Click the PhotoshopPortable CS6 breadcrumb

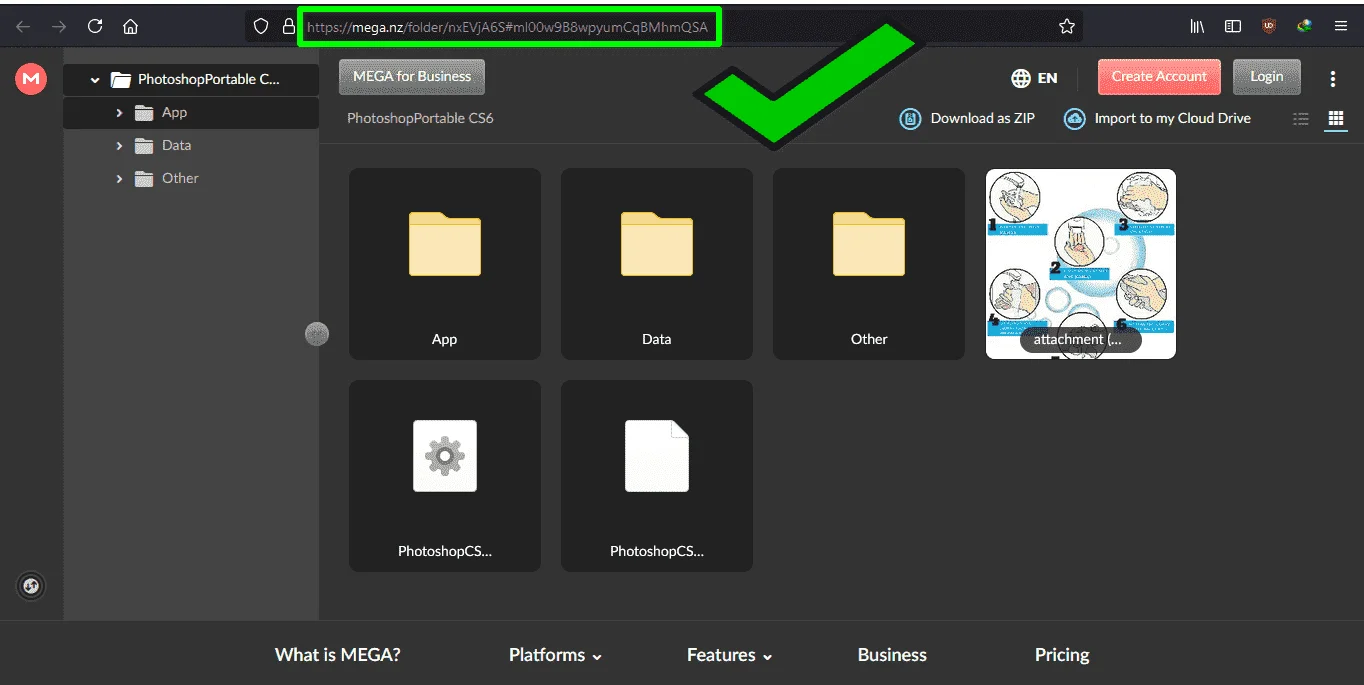(420, 118)
